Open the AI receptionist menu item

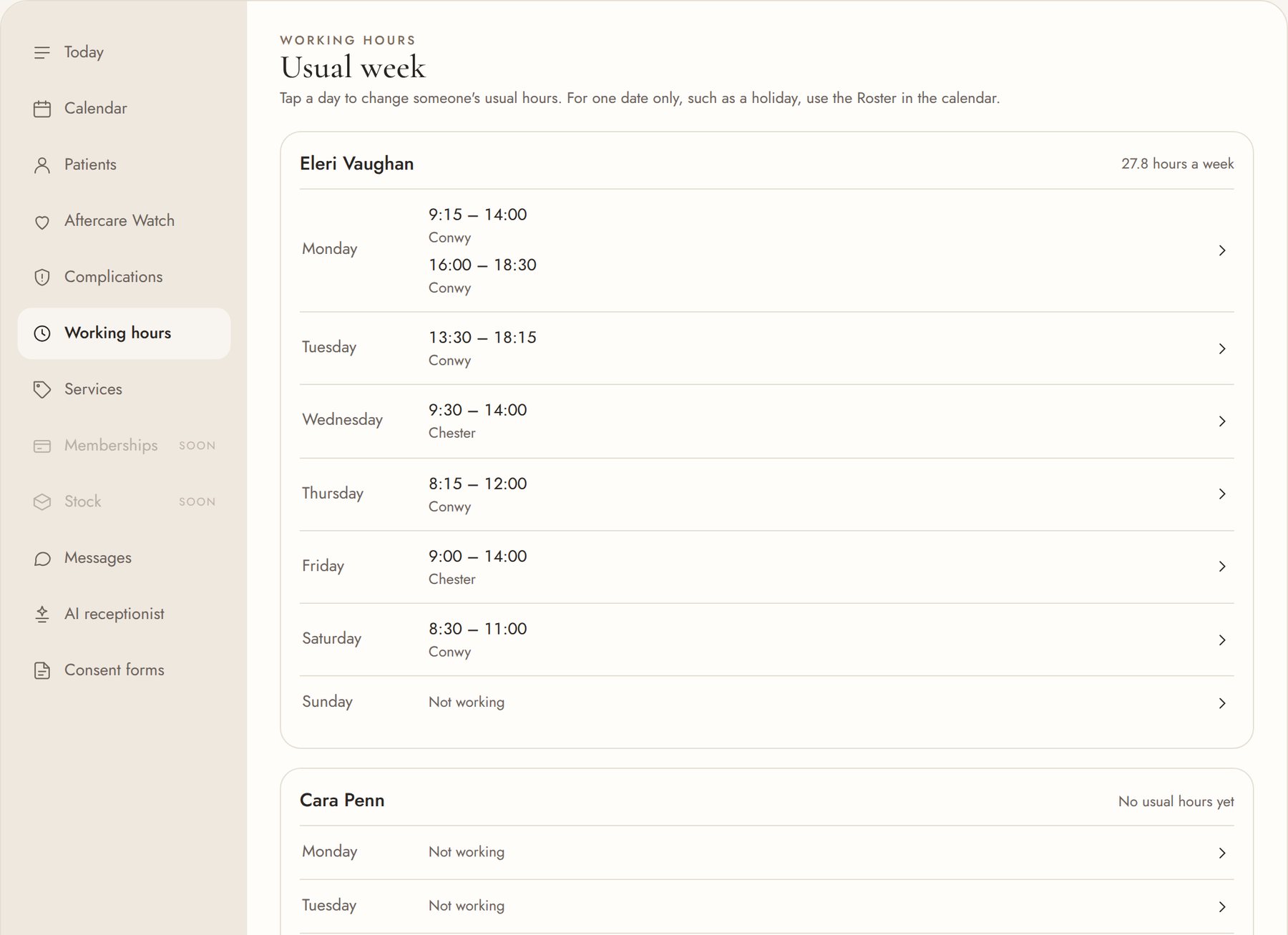pos(124,614)
